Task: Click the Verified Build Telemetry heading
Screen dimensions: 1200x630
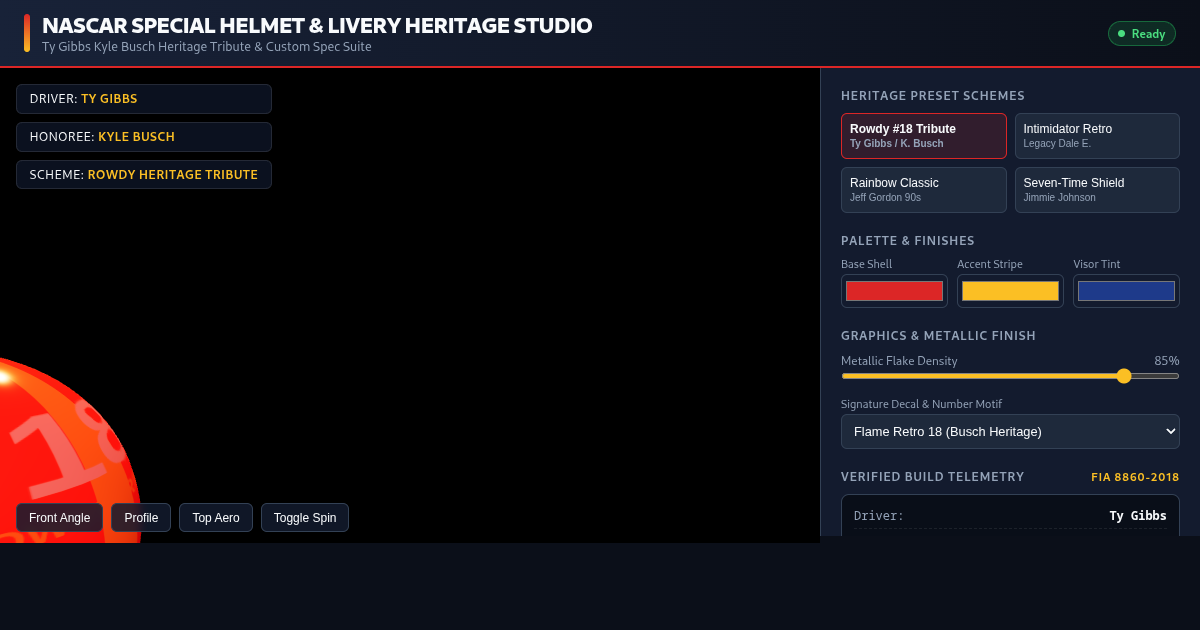Action: [x=933, y=477]
